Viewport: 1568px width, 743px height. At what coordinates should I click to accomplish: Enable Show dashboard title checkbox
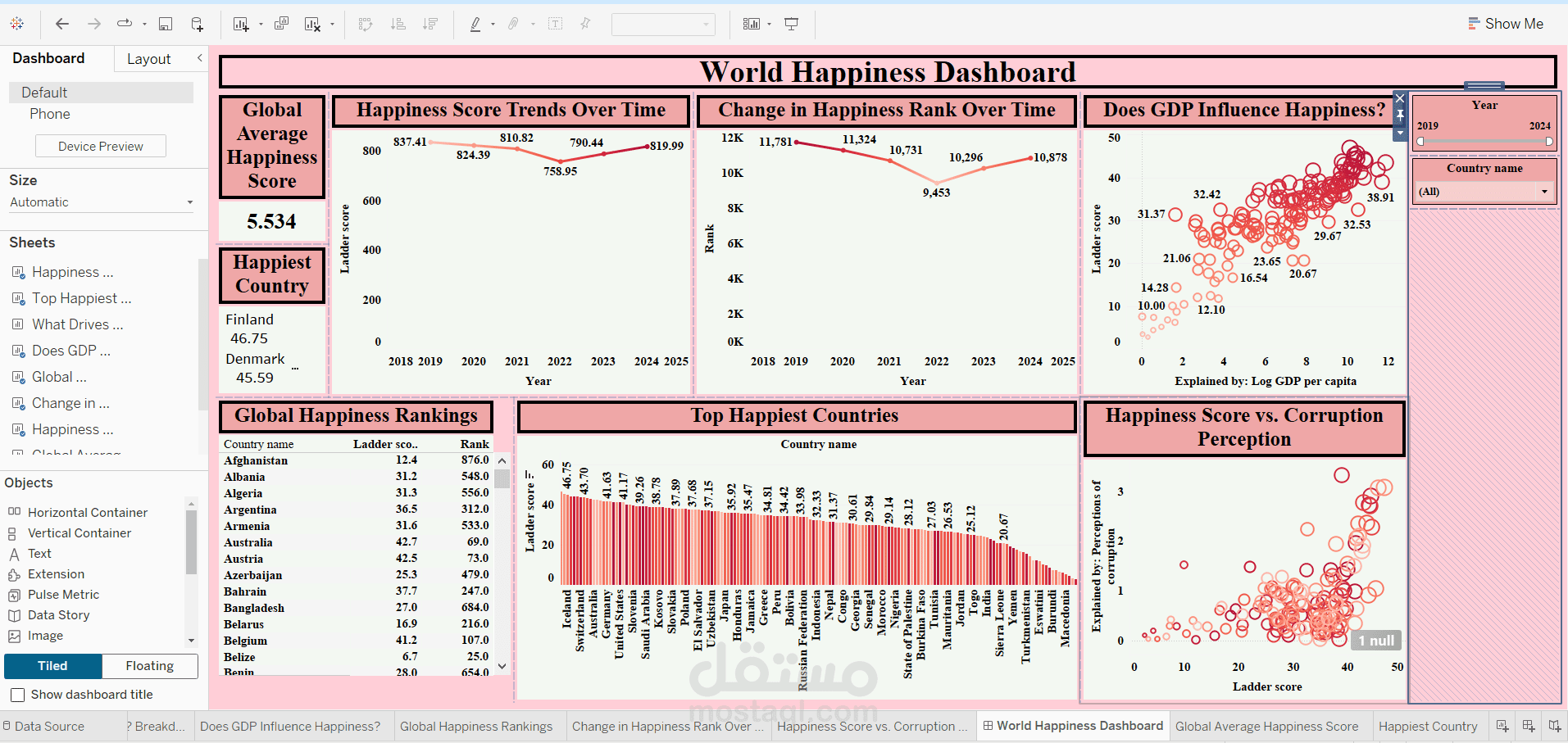coord(17,695)
